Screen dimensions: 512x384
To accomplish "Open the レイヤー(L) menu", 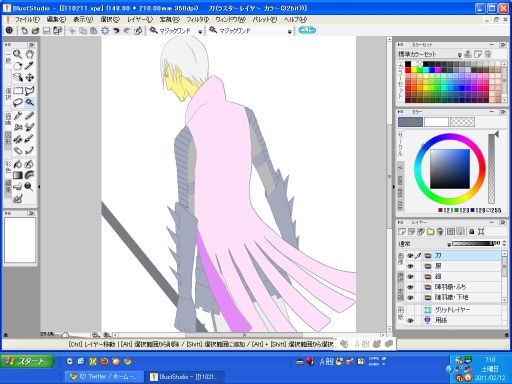I will pos(140,20).
